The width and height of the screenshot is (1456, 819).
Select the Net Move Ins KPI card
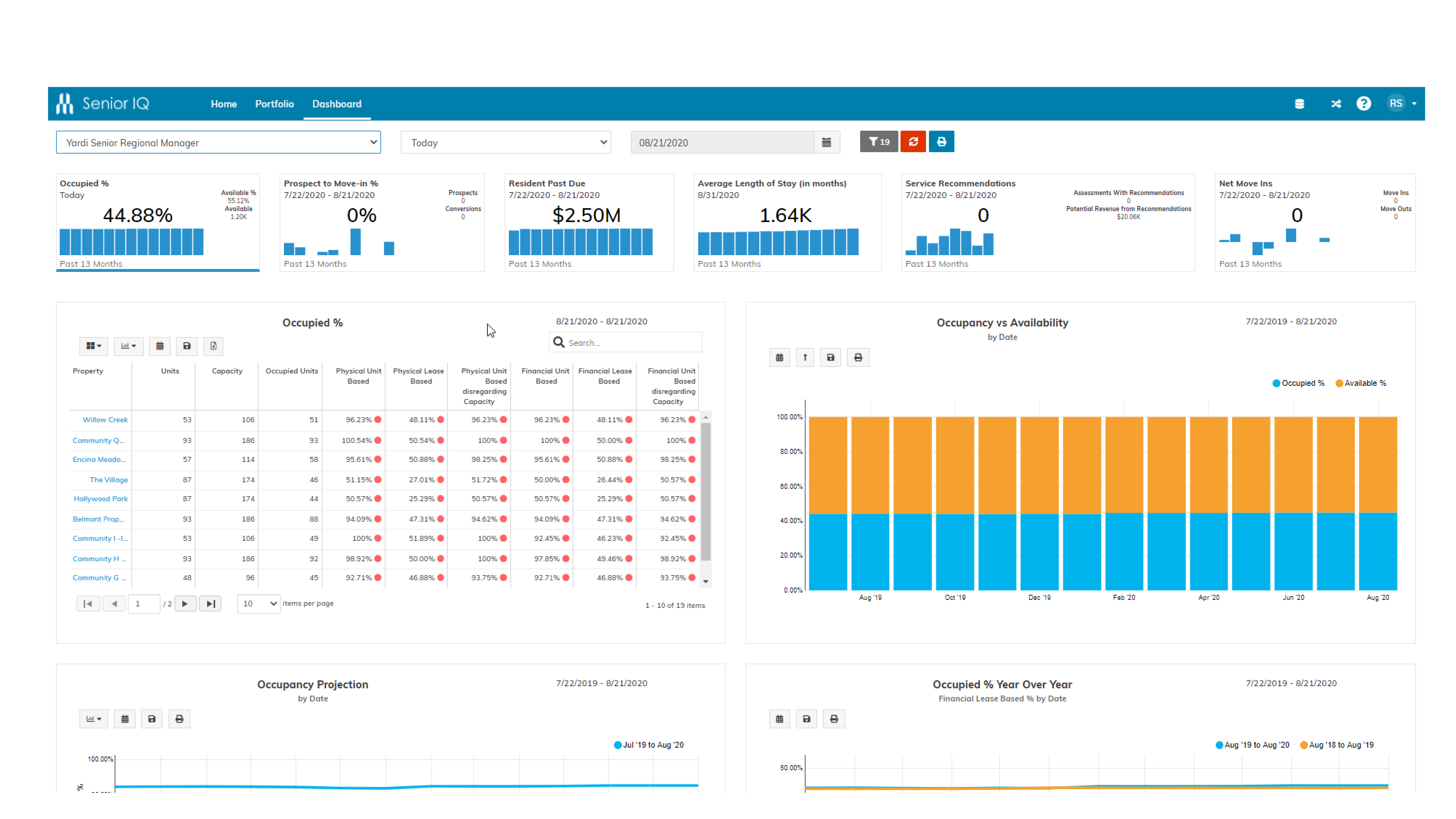pyautogui.click(x=1315, y=223)
